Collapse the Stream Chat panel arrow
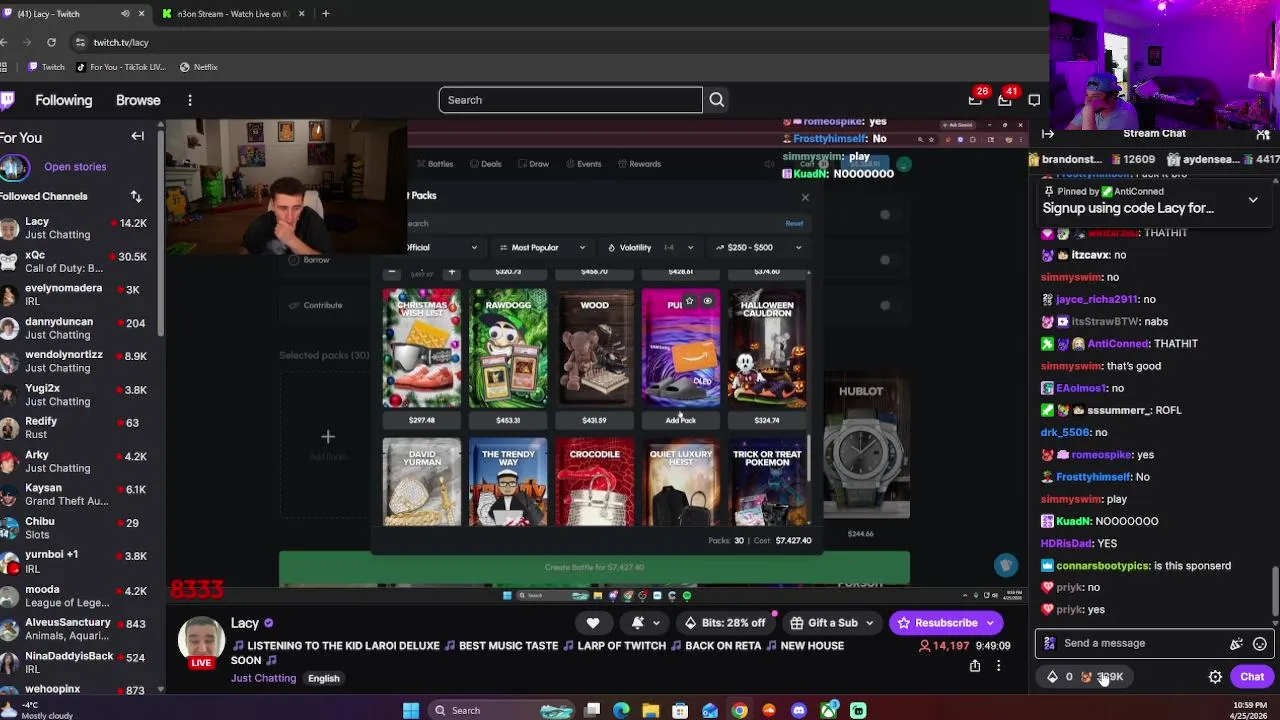 [1047, 133]
